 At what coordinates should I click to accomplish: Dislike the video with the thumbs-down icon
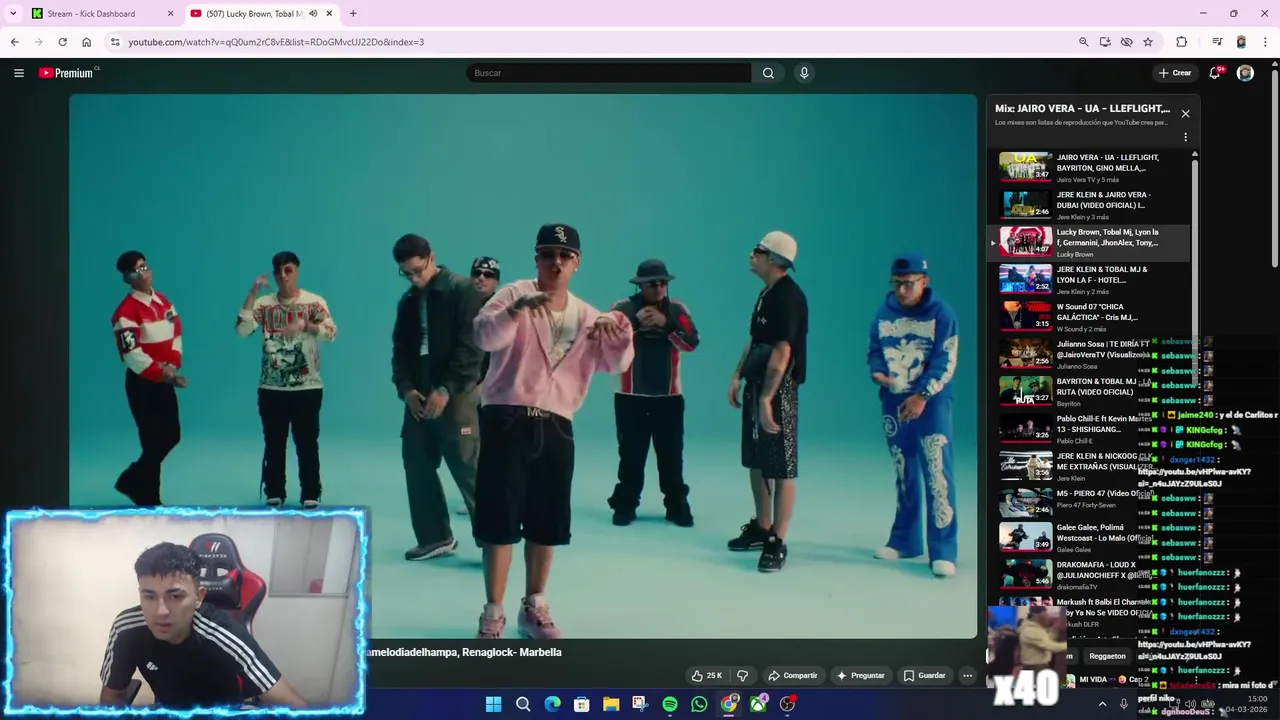coord(742,676)
